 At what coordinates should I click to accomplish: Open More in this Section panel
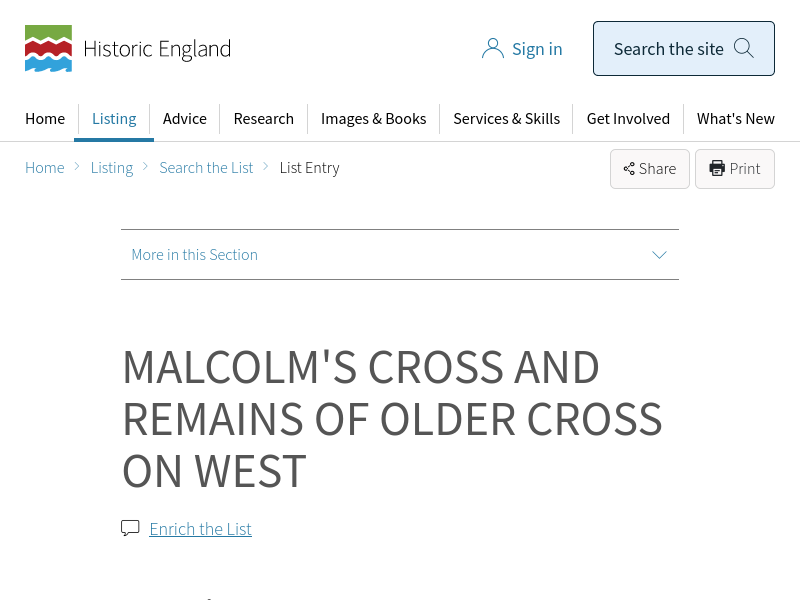click(195, 255)
